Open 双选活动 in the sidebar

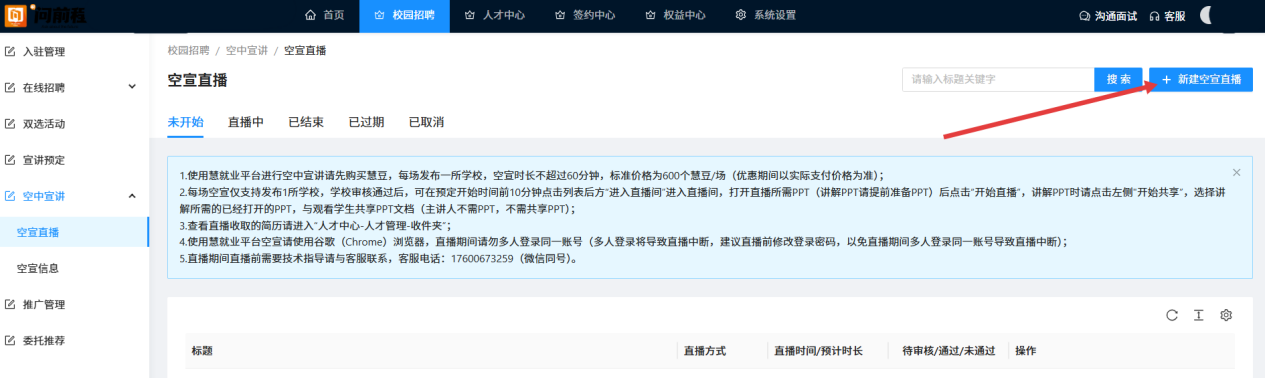pyautogui.click(x=43, y=124)
